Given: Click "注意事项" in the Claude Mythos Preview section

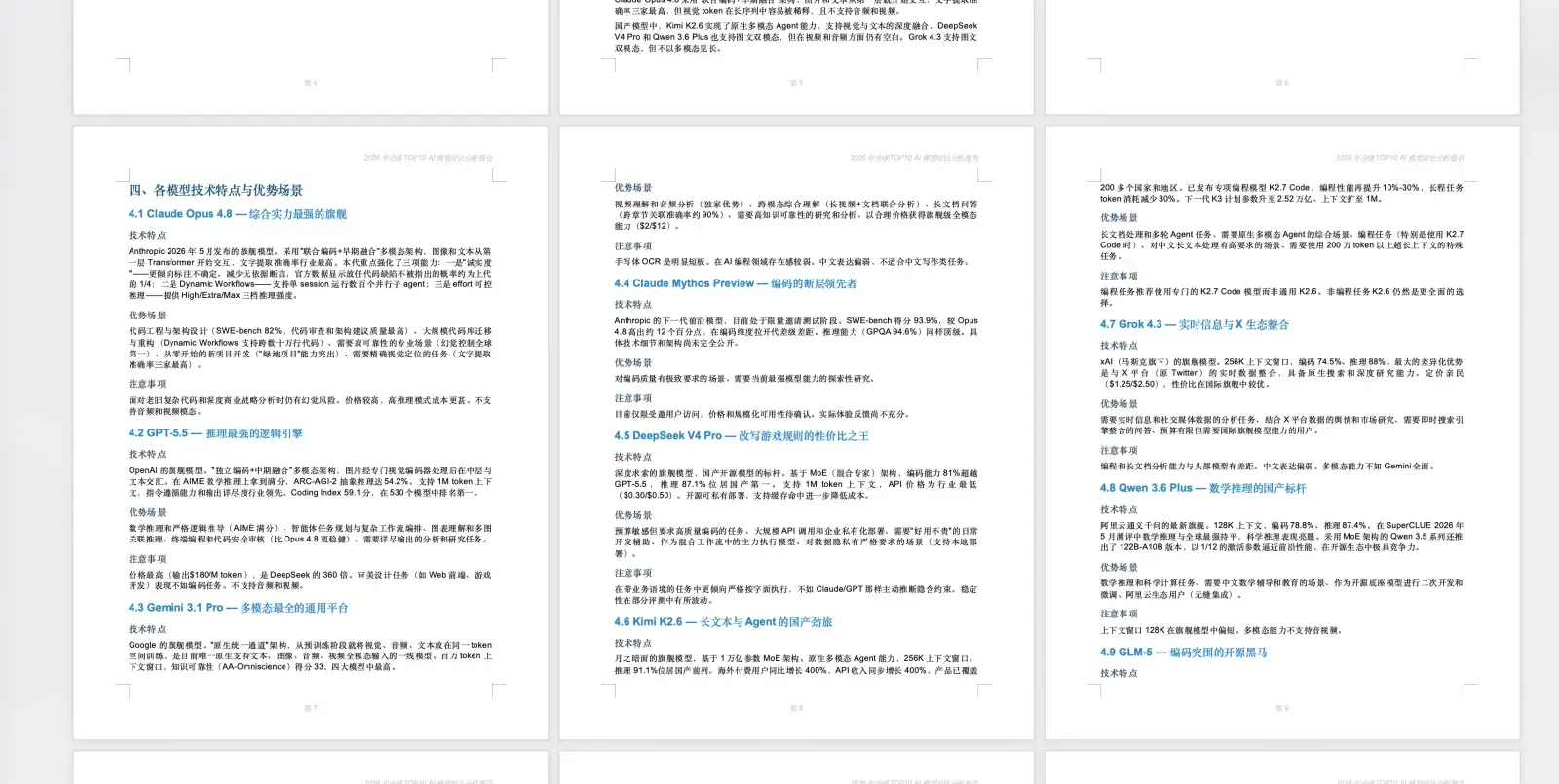Looking at the screenshot, I should [x=633, y=398].
